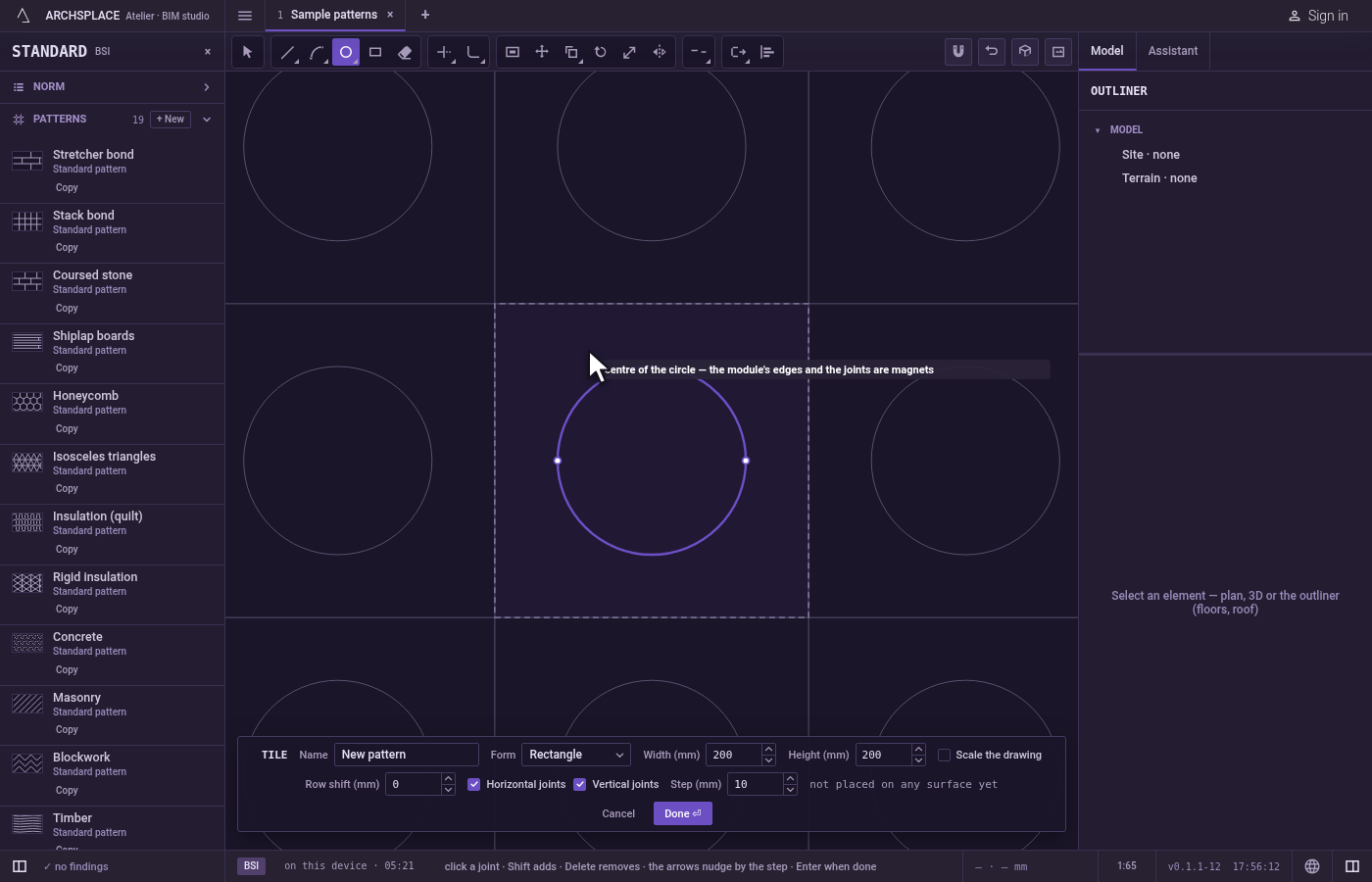Select the line drawing tool

[x=287, y=53]
